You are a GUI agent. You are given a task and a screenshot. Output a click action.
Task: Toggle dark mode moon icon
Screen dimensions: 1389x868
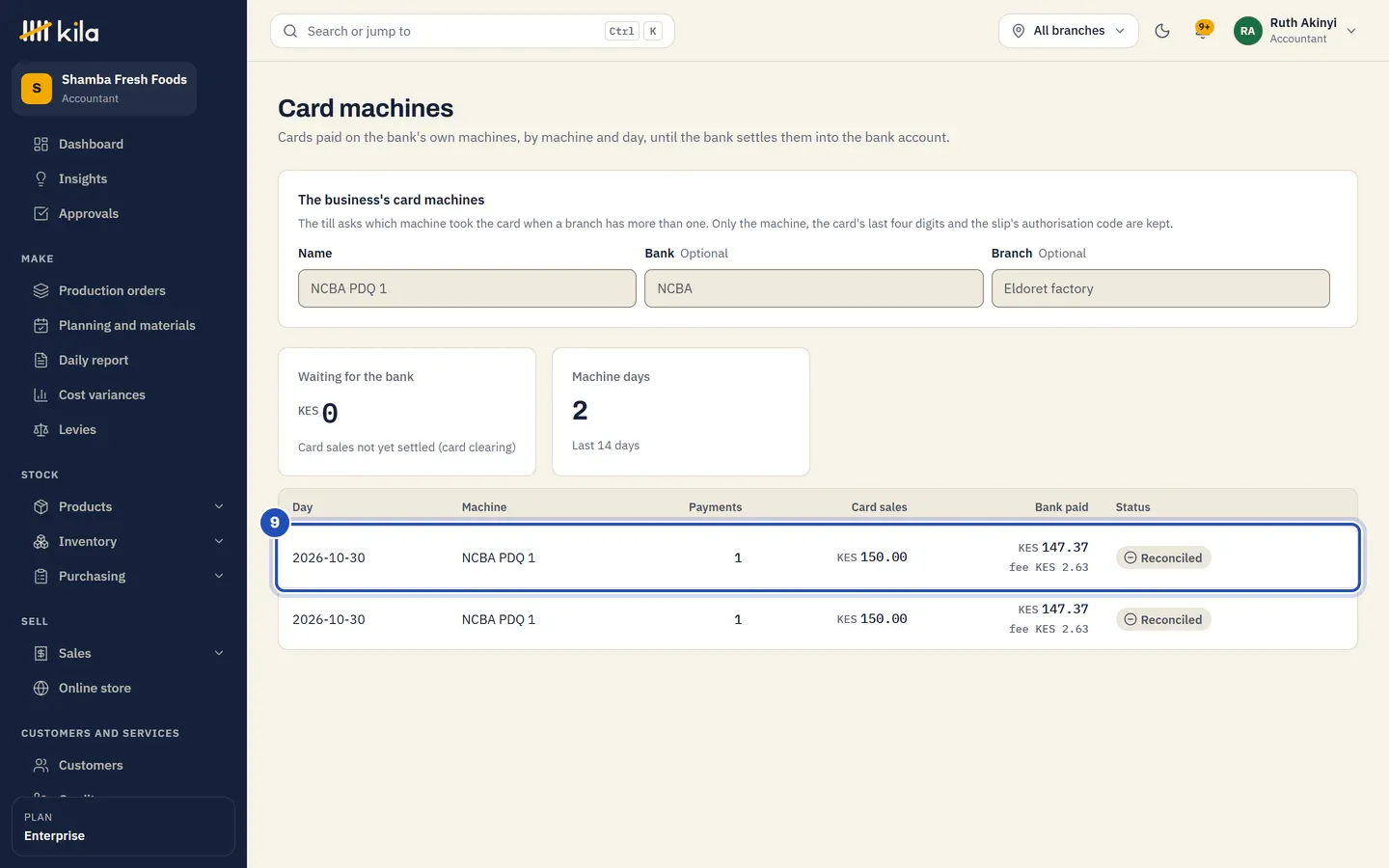[x=1162, y=31]
